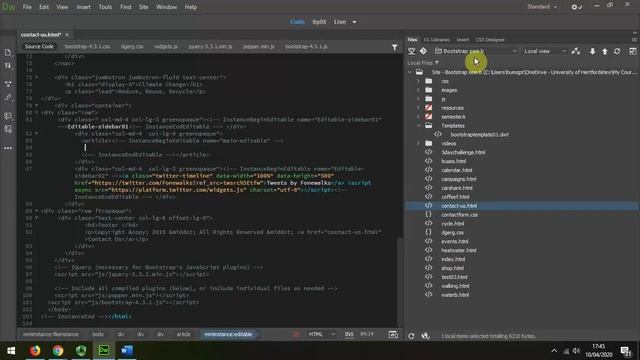Screen dimensions: 640x360
Task: Open the HTML language dropdown in status bar
Action: click(321, 334)
